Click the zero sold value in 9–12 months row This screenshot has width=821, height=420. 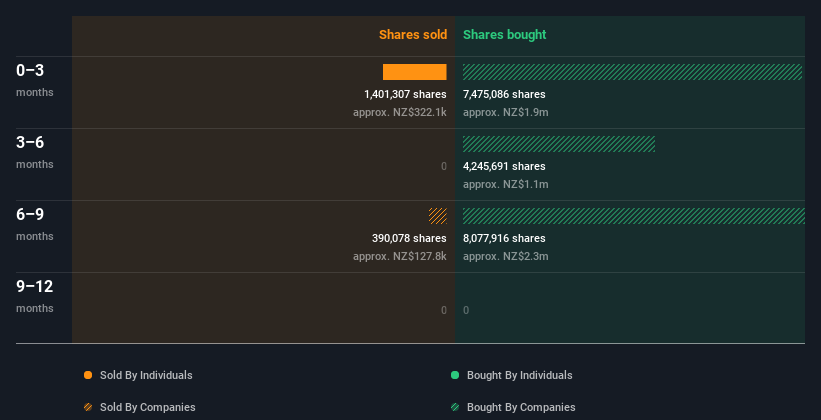pyautogui.click(x=443, y=310)
